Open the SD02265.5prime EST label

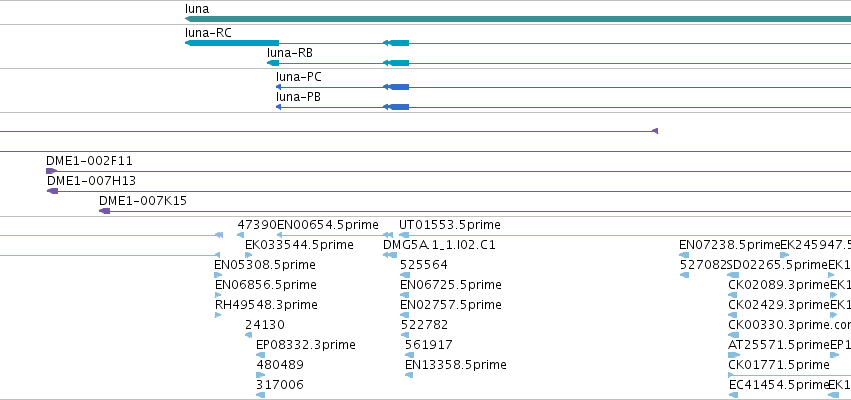(x=777, y=265)
